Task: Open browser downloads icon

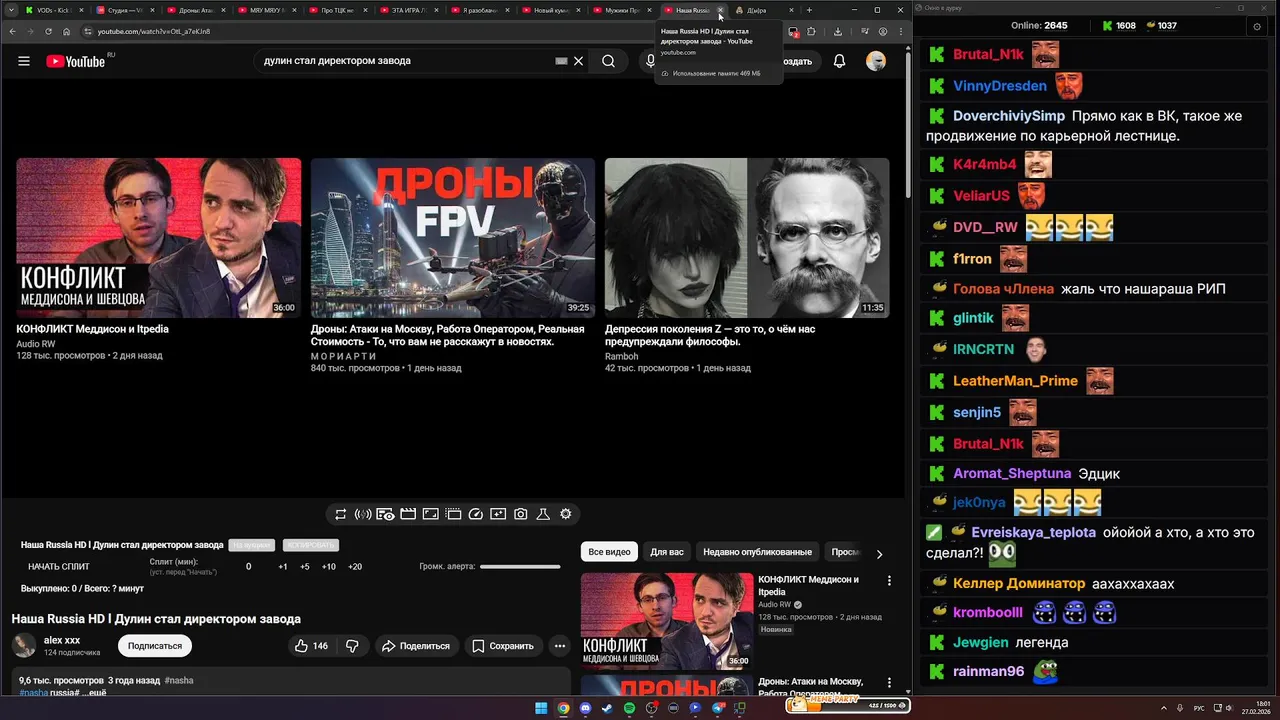Action: point(838,31)
